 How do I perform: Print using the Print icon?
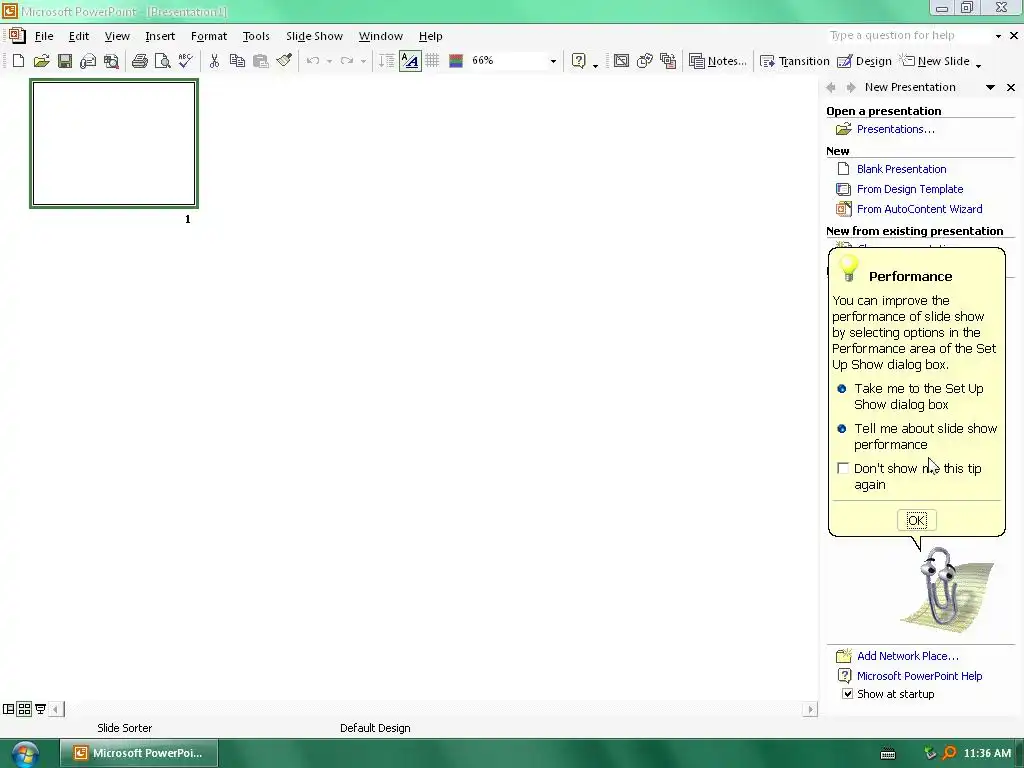coord(139,61)
